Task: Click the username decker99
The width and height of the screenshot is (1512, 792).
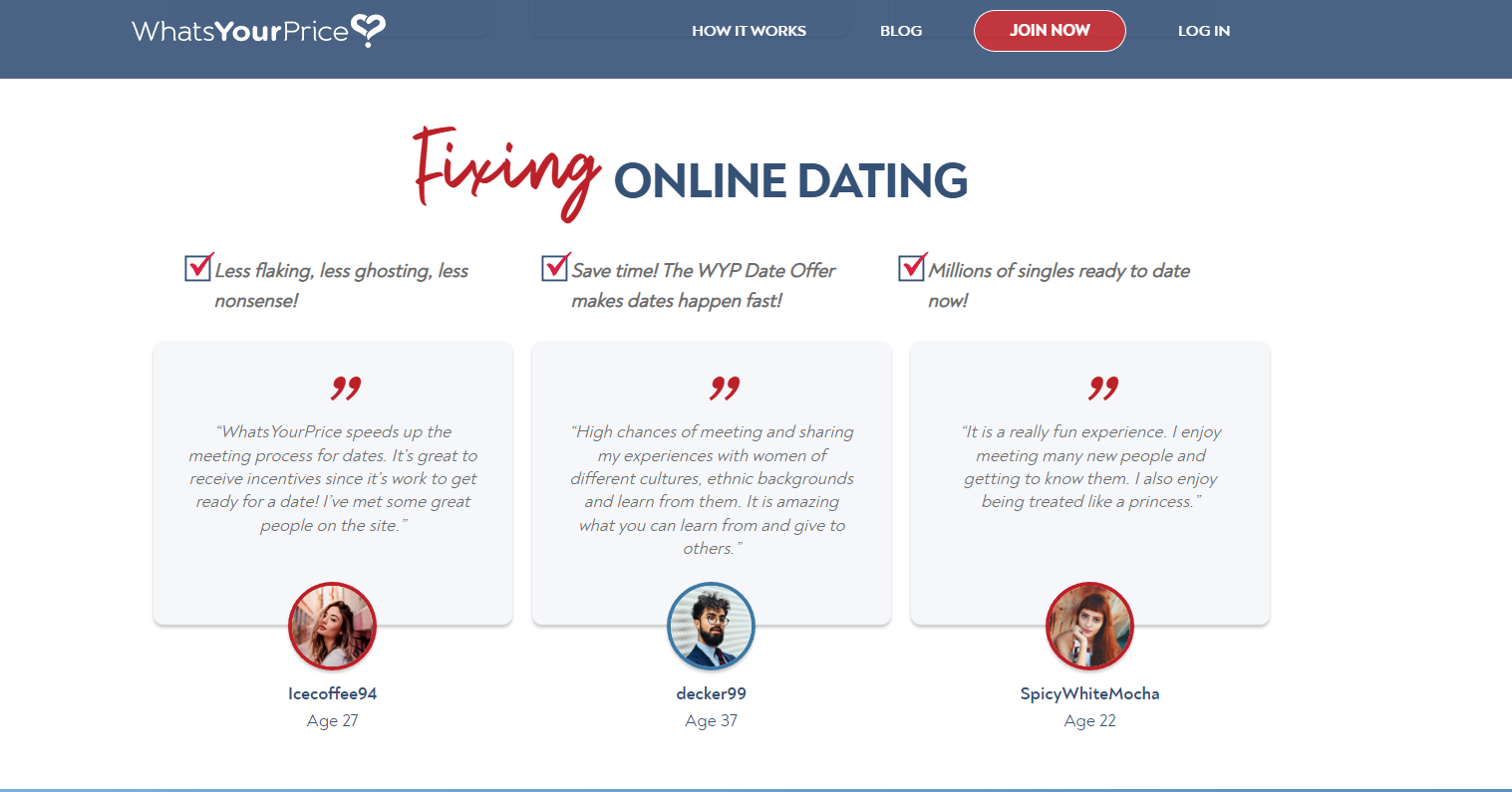Action: [x=711, y=693]
